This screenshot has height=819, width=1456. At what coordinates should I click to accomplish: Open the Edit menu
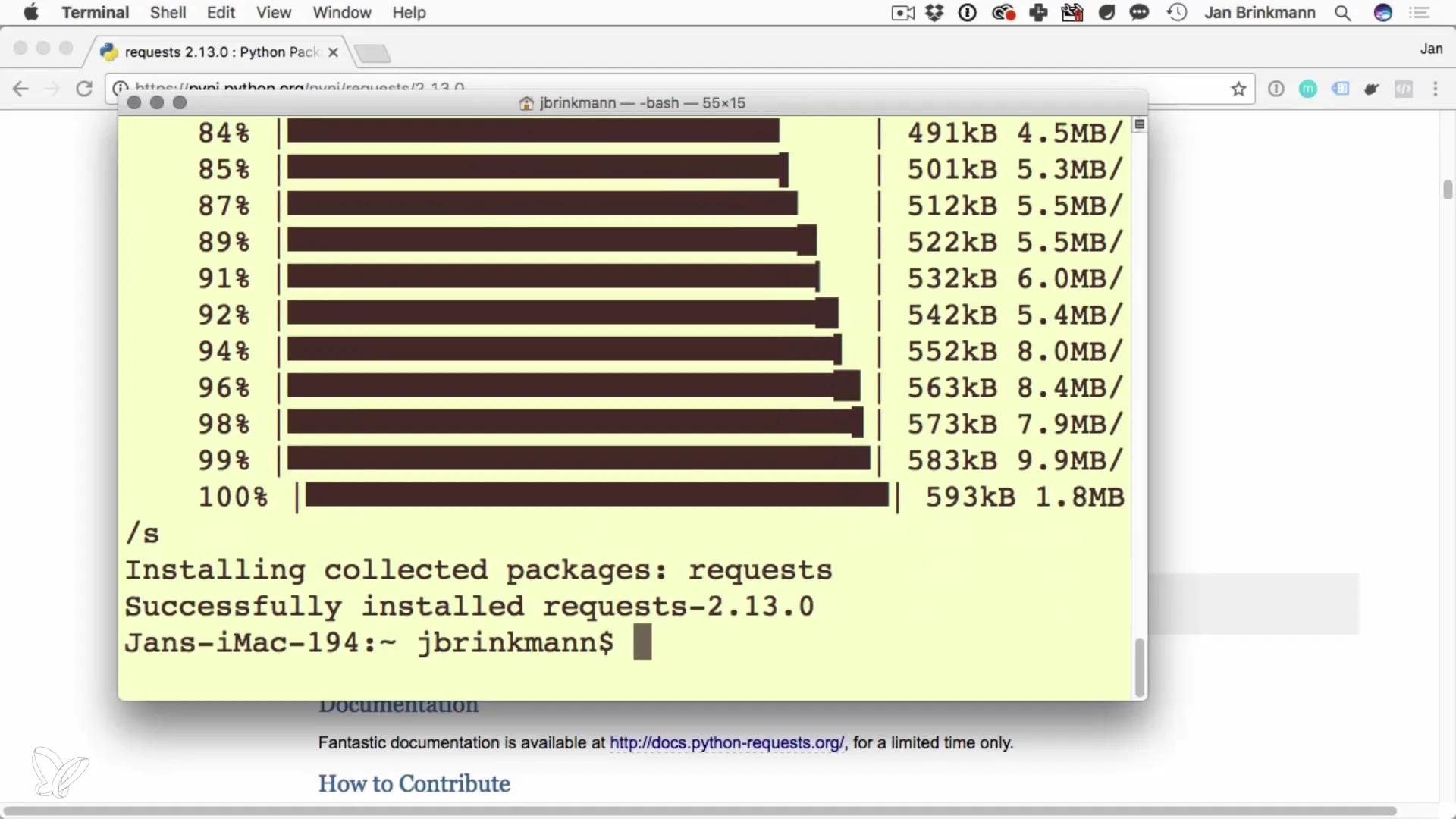221,12
